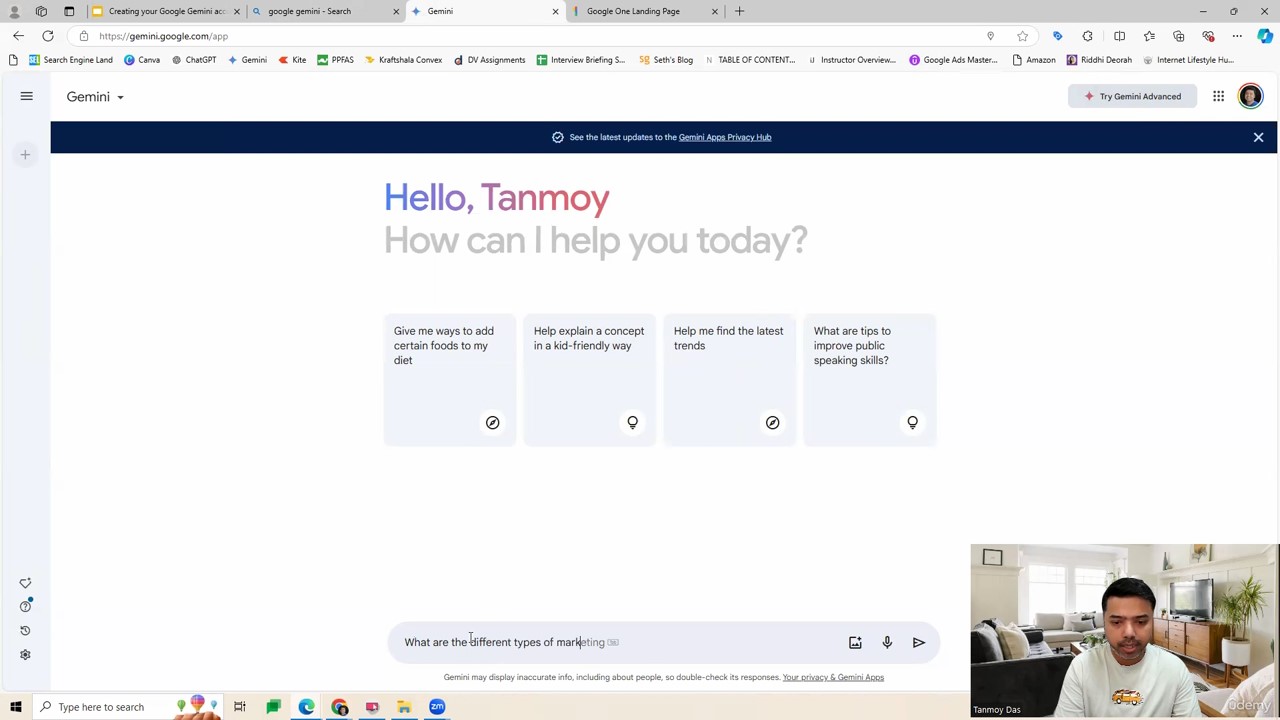Upload an image using the image icon

(x=855, y=643)
